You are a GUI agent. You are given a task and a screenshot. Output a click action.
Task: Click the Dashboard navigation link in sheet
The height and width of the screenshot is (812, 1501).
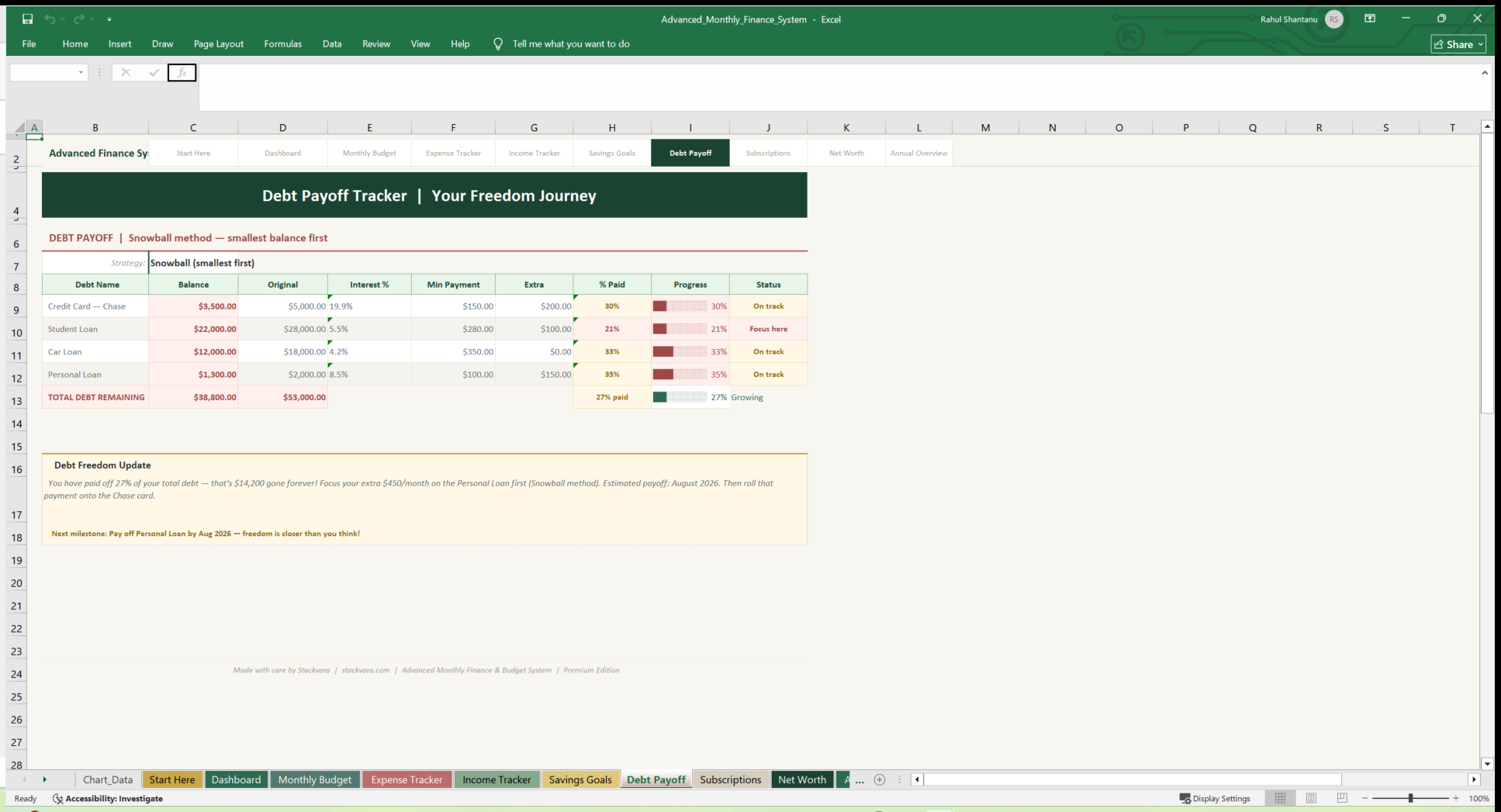click(x=282, y=154)
